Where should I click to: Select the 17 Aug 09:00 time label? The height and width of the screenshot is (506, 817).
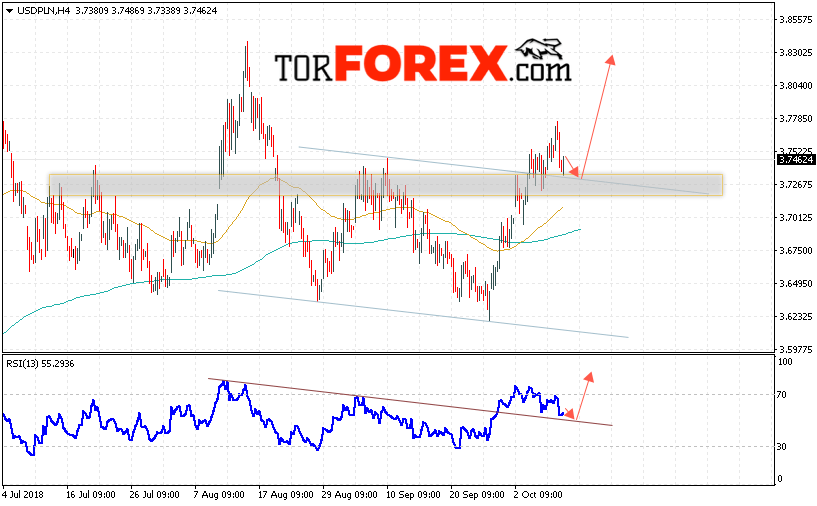286,494
